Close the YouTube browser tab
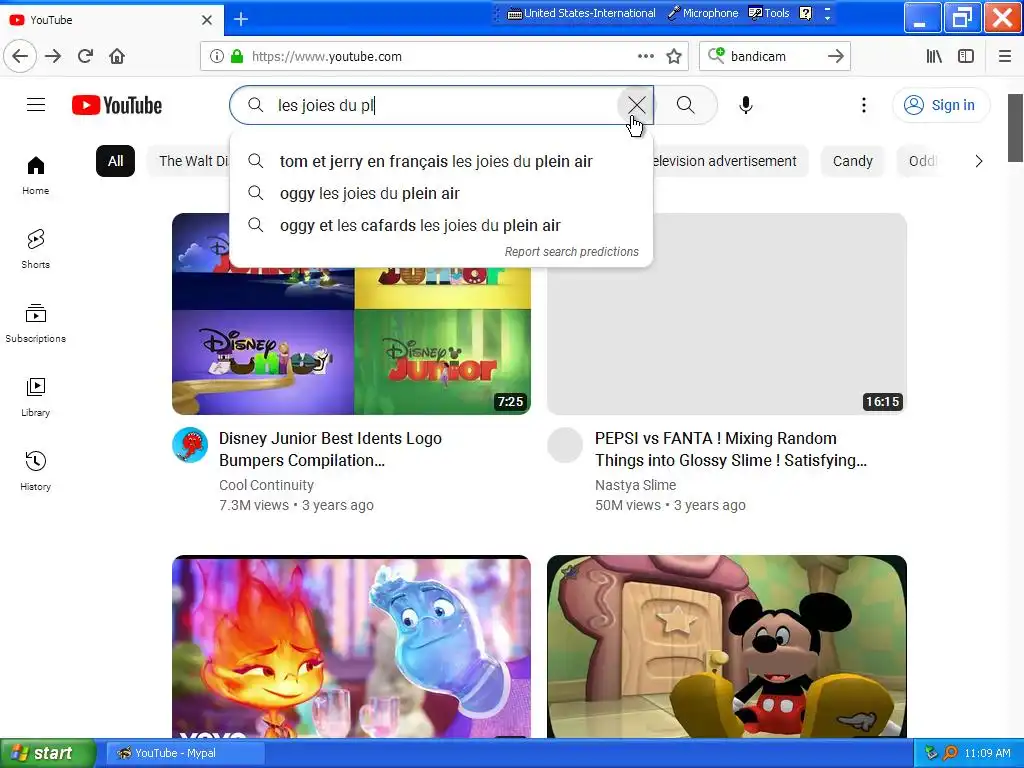The width and height of the screenshot is (1024, 768). (x=207, y=20)
